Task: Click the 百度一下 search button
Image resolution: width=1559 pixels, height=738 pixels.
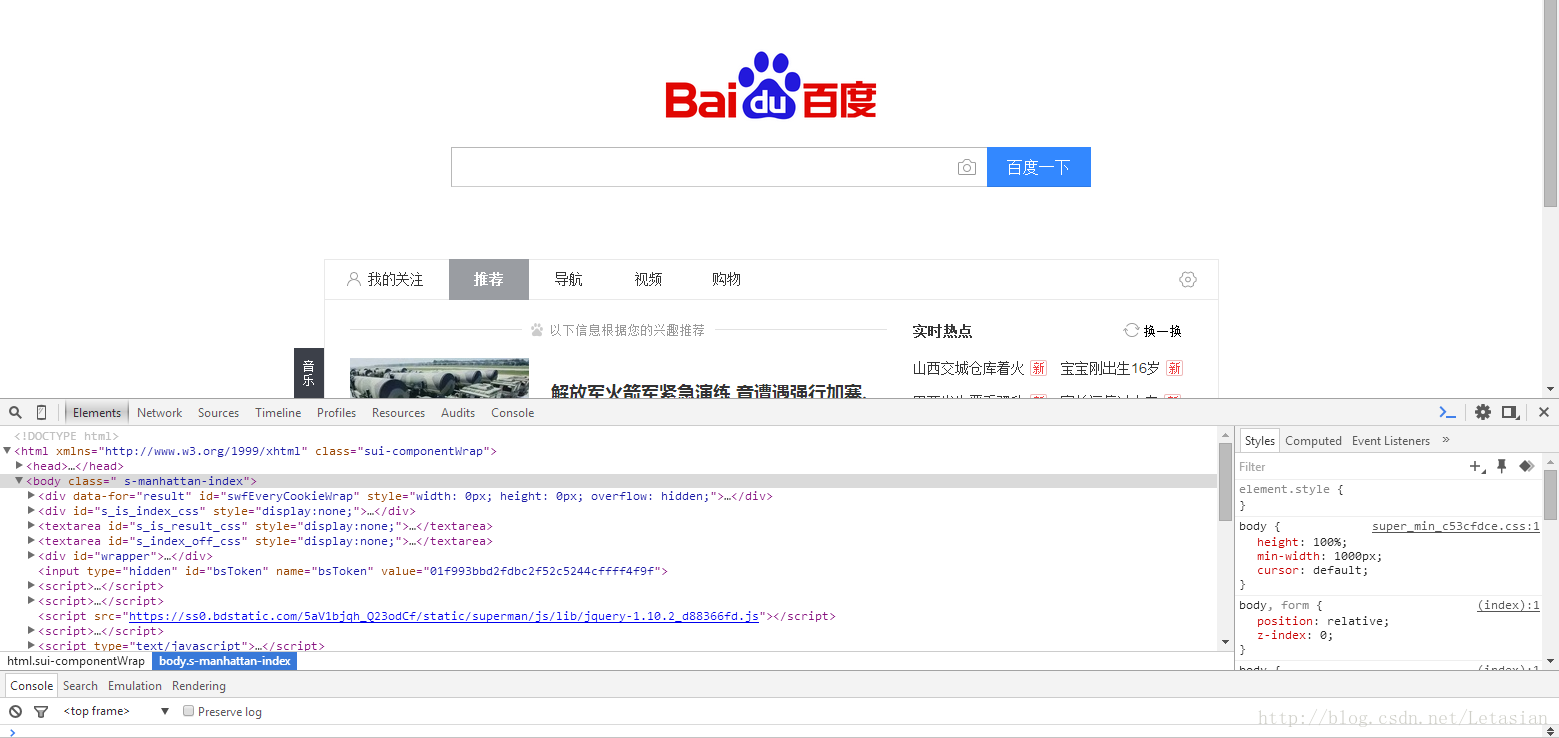Action: (1039, 167)
